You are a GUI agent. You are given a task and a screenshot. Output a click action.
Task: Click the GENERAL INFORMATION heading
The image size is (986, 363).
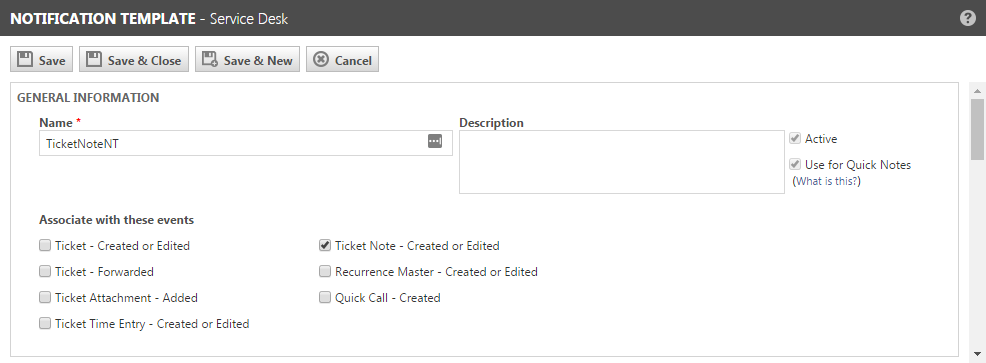[x=88, y=98]
